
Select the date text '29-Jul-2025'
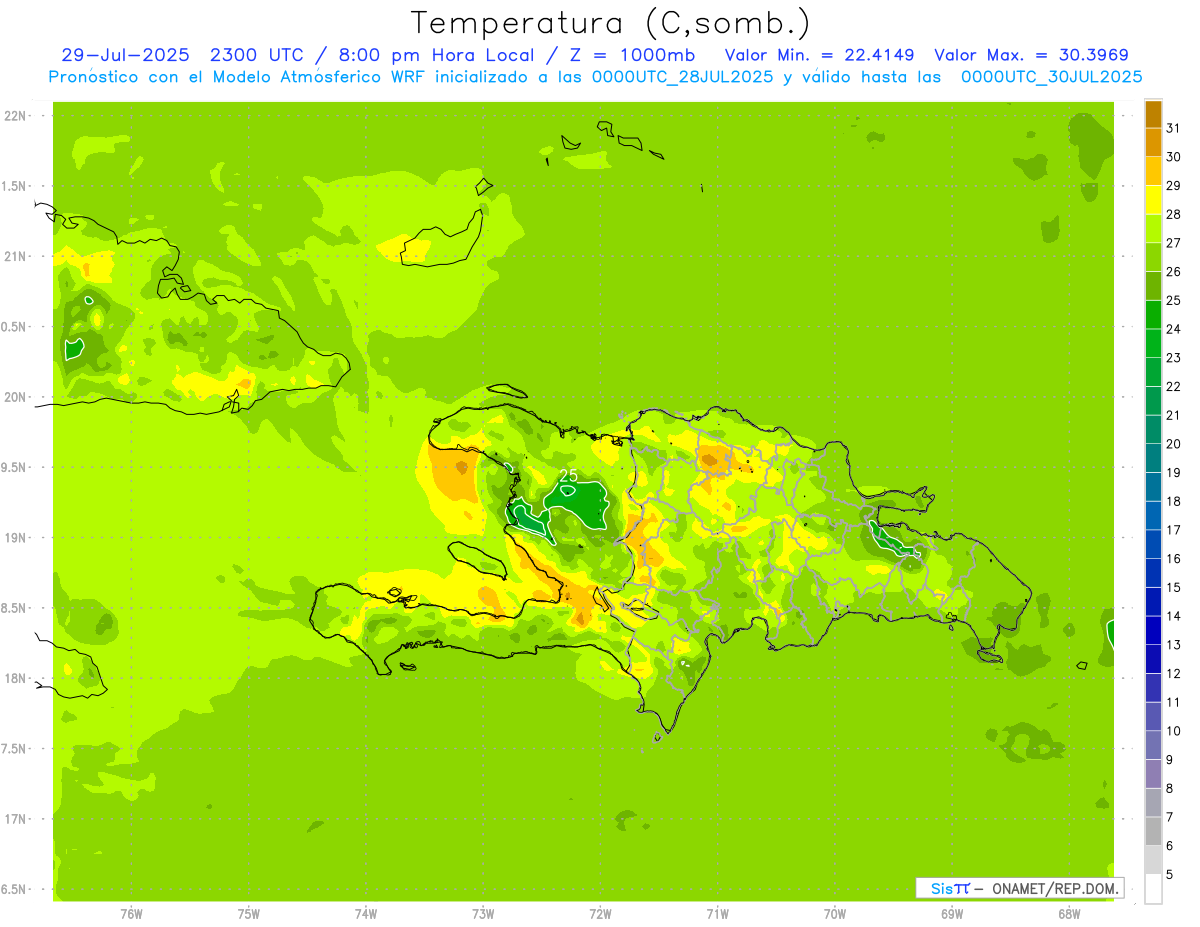point(125,55)
